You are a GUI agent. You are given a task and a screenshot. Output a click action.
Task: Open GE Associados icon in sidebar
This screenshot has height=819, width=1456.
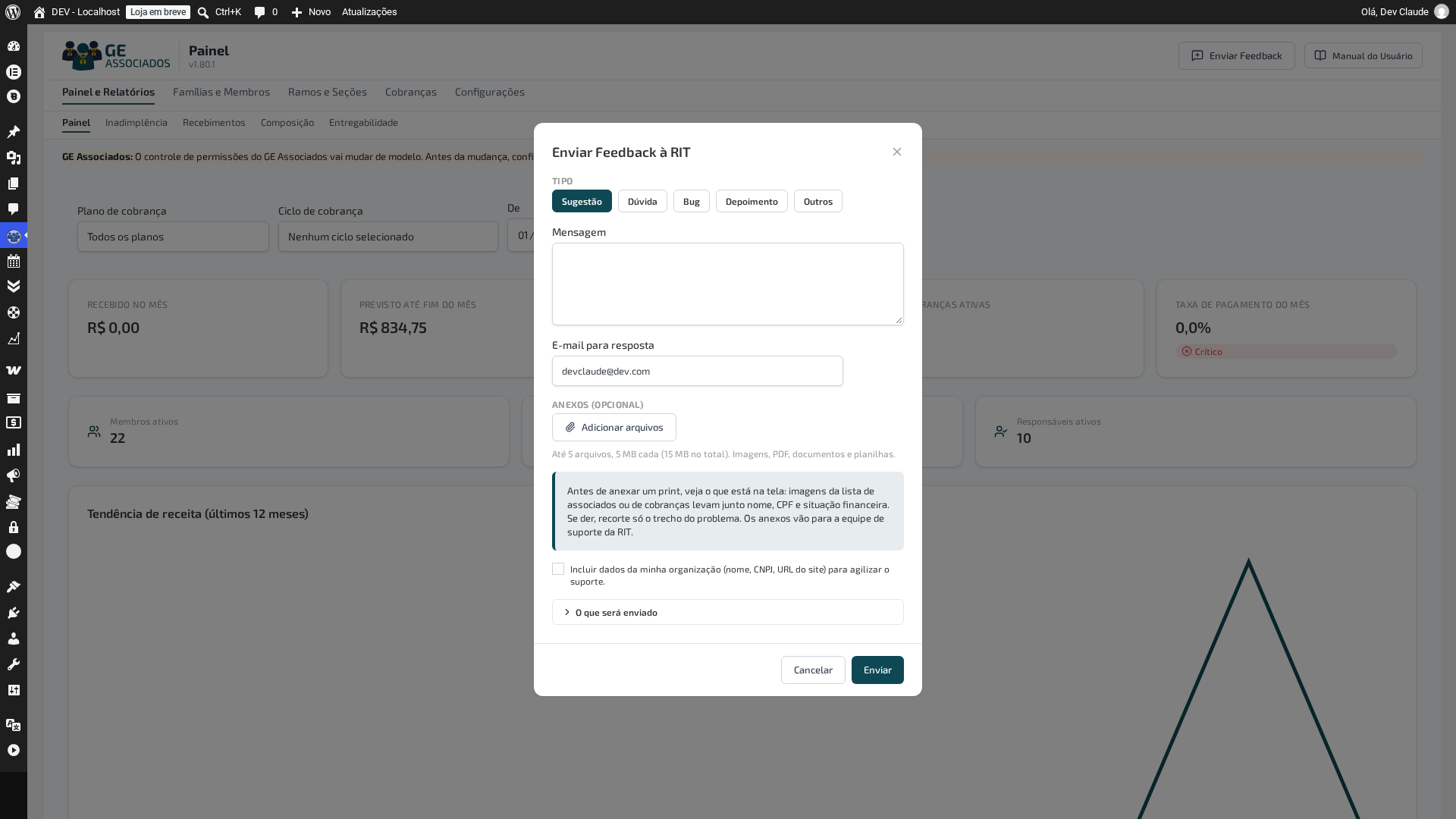[x=14, y=236]
